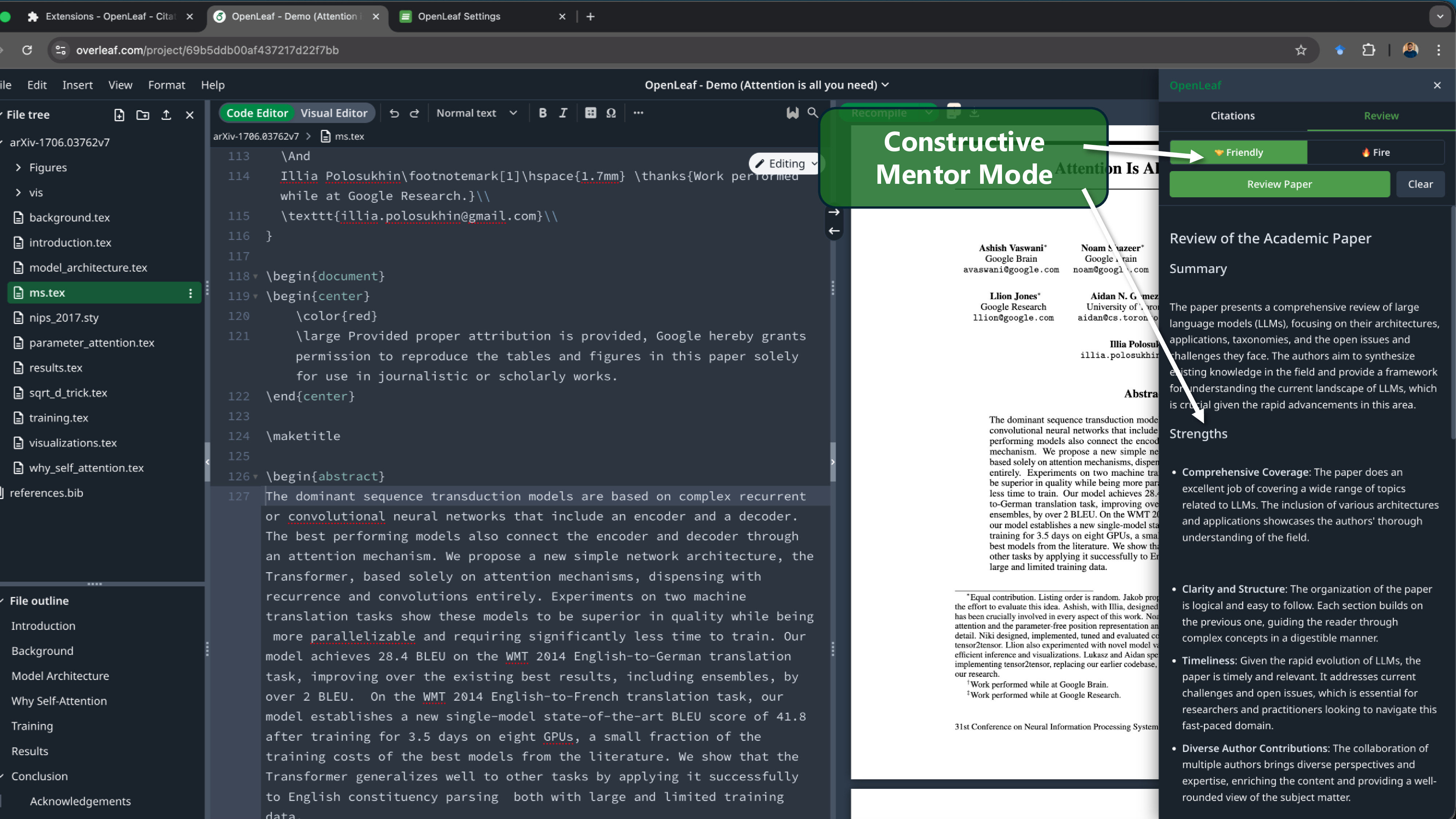Create a new file in the file tree
Screen dimensions: 1456x819
pos(119,115)
